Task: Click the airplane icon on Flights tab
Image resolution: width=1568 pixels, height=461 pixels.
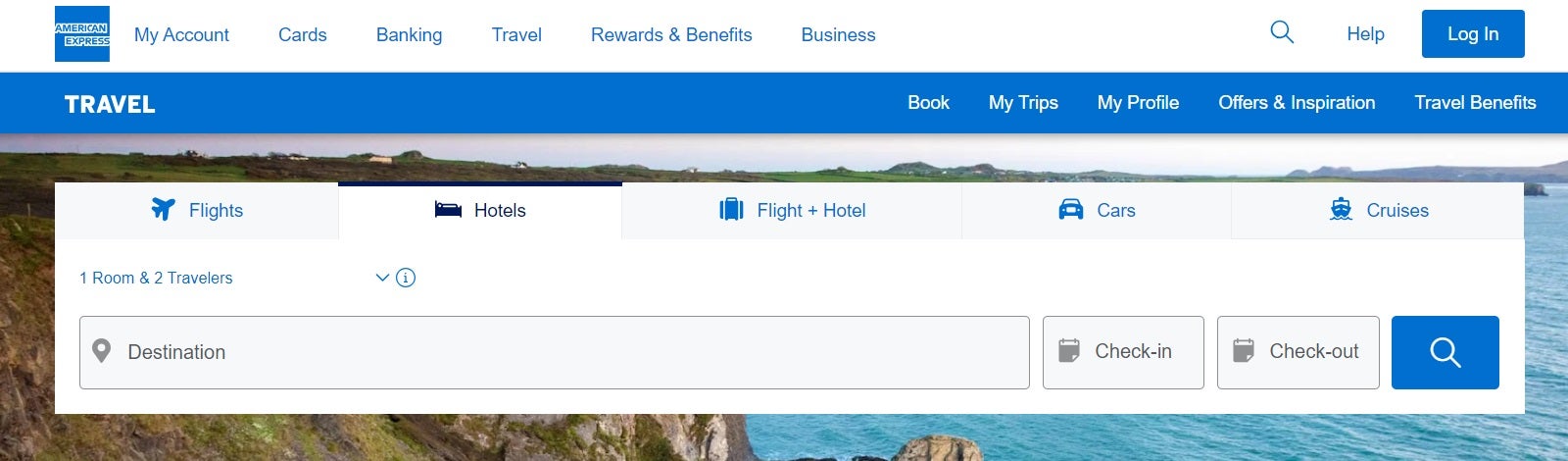Action: (x=163, y=210)
